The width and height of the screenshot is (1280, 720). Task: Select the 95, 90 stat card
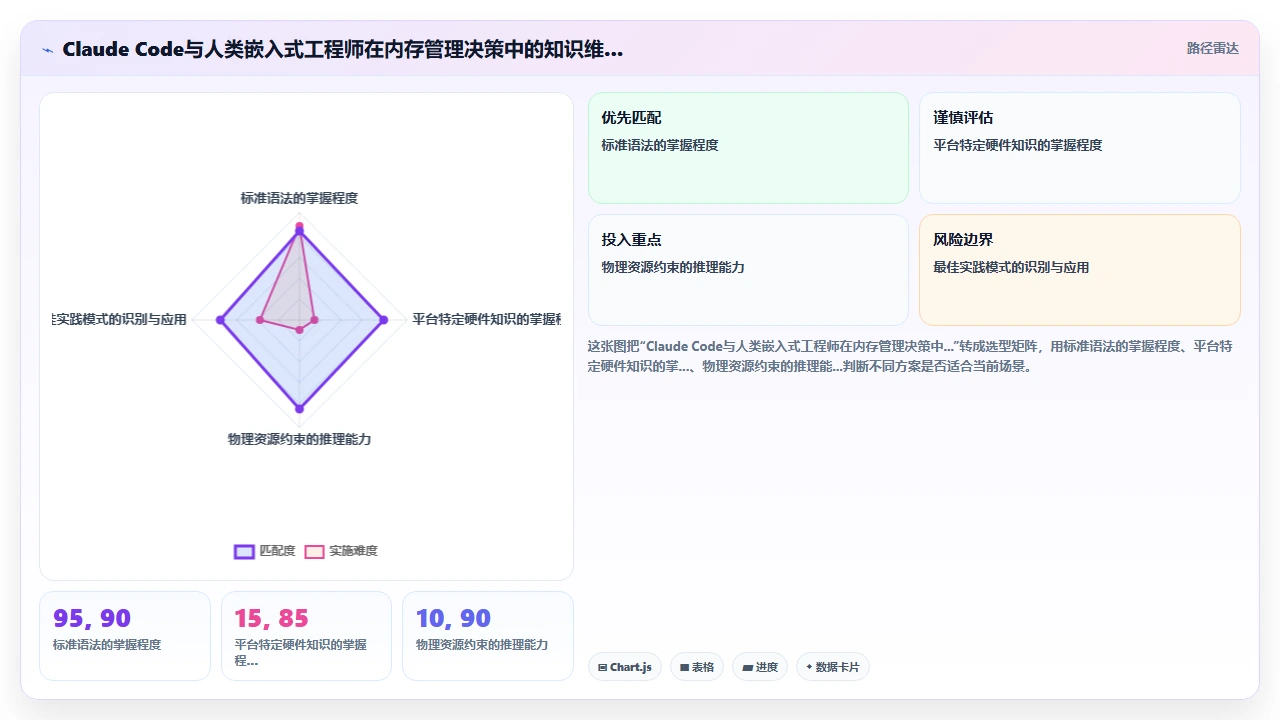pos(125,636)
